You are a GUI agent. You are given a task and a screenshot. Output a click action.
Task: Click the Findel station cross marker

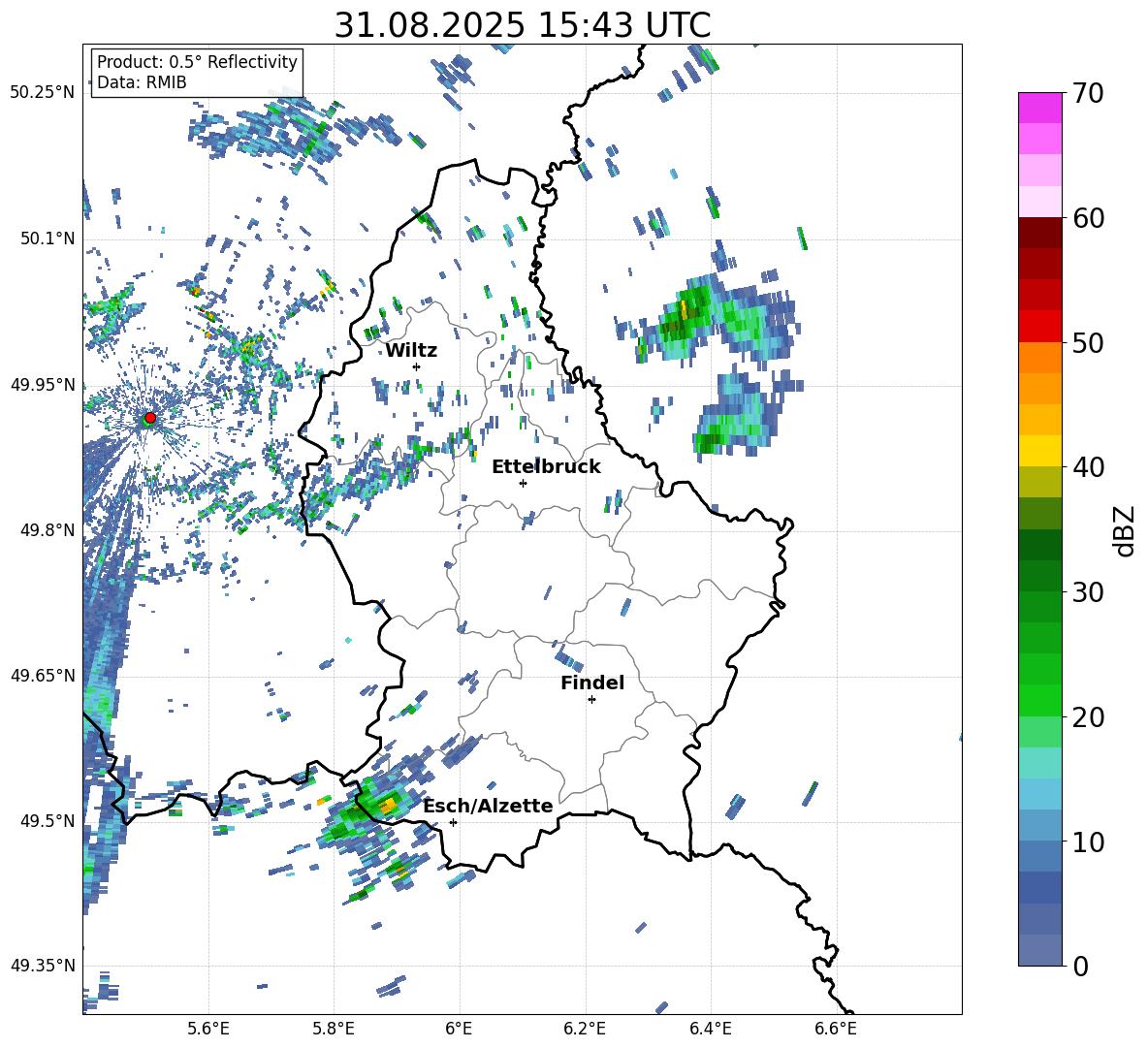pos(591,700)
